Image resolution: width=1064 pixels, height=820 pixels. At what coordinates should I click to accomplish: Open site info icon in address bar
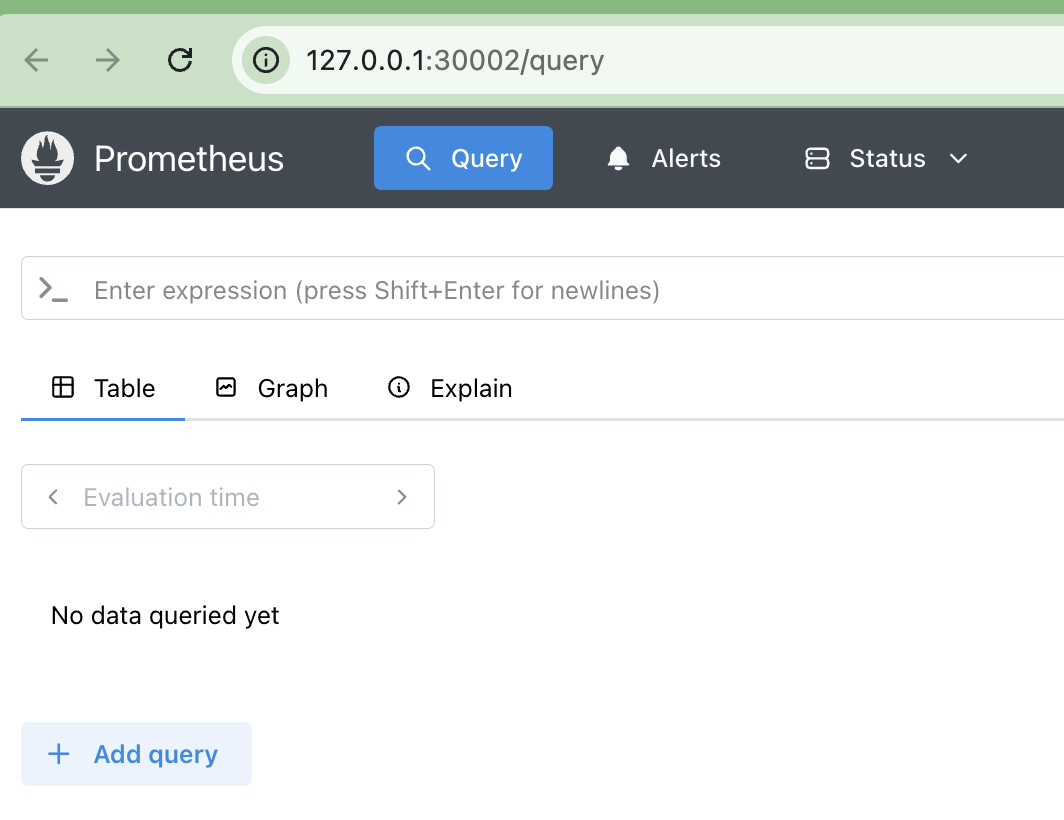(x=266, y=60)
